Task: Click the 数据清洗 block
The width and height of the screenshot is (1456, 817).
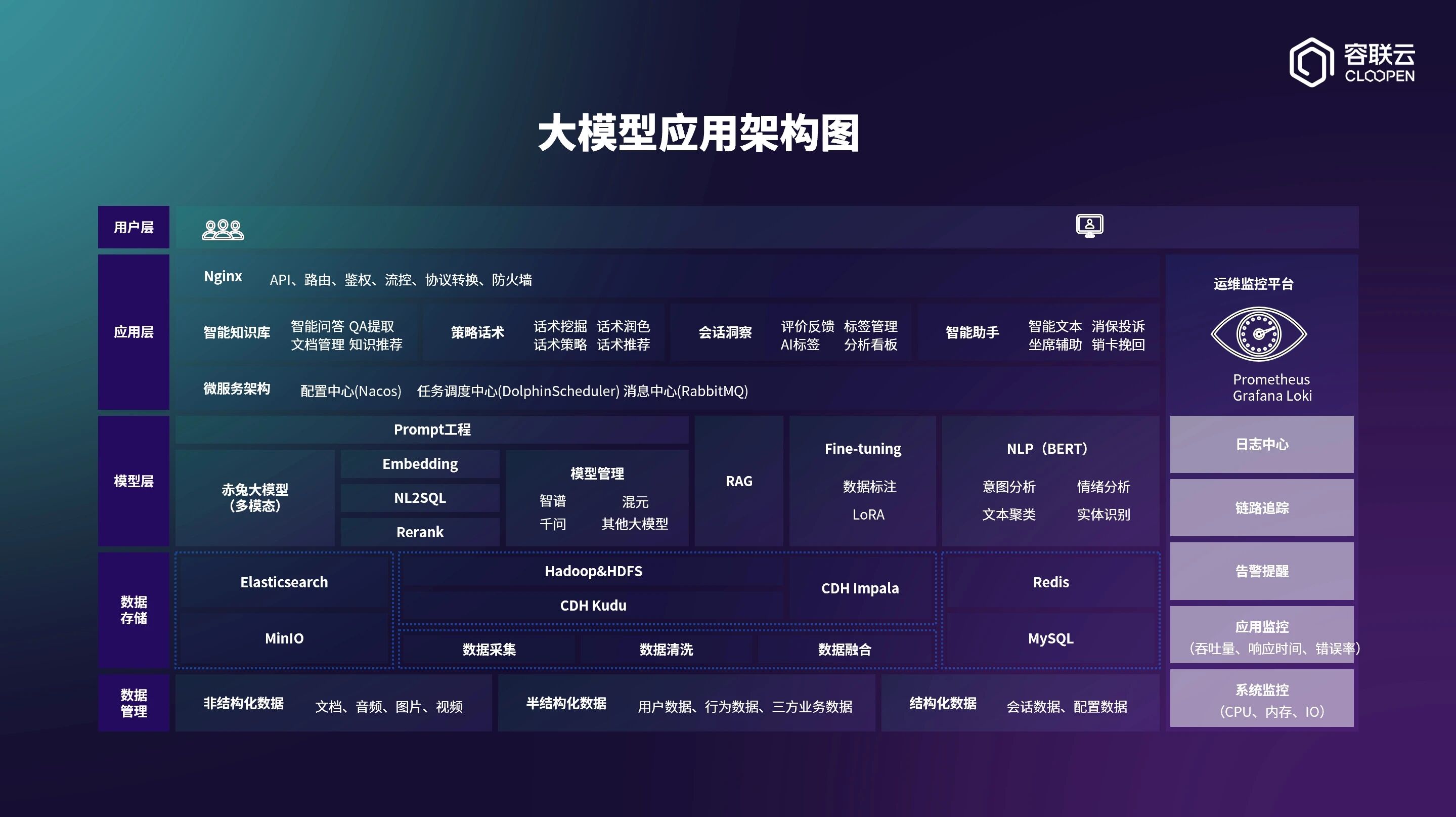Action: (x=667, y=650)
